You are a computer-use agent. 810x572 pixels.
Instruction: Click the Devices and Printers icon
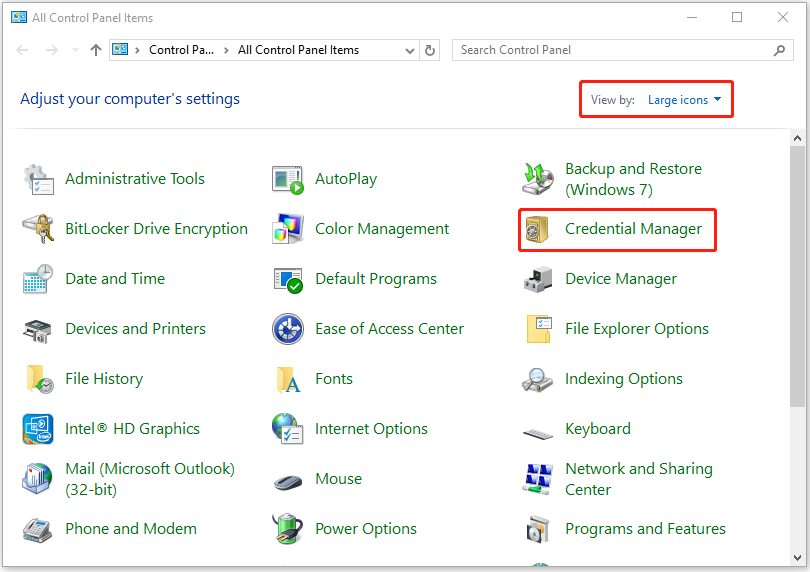coord(38,330)
